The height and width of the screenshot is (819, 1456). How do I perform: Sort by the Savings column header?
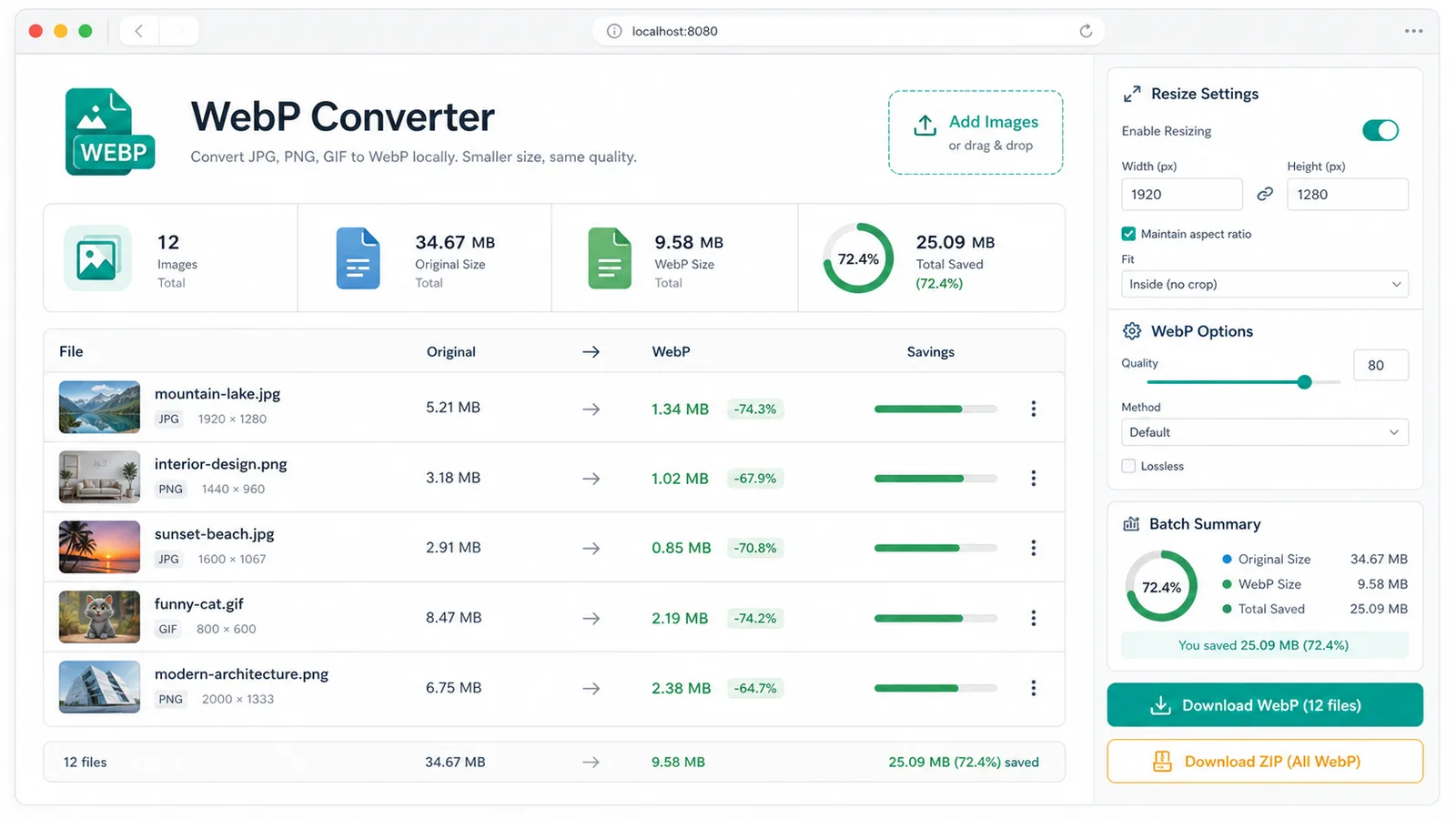tap(930, 352)
